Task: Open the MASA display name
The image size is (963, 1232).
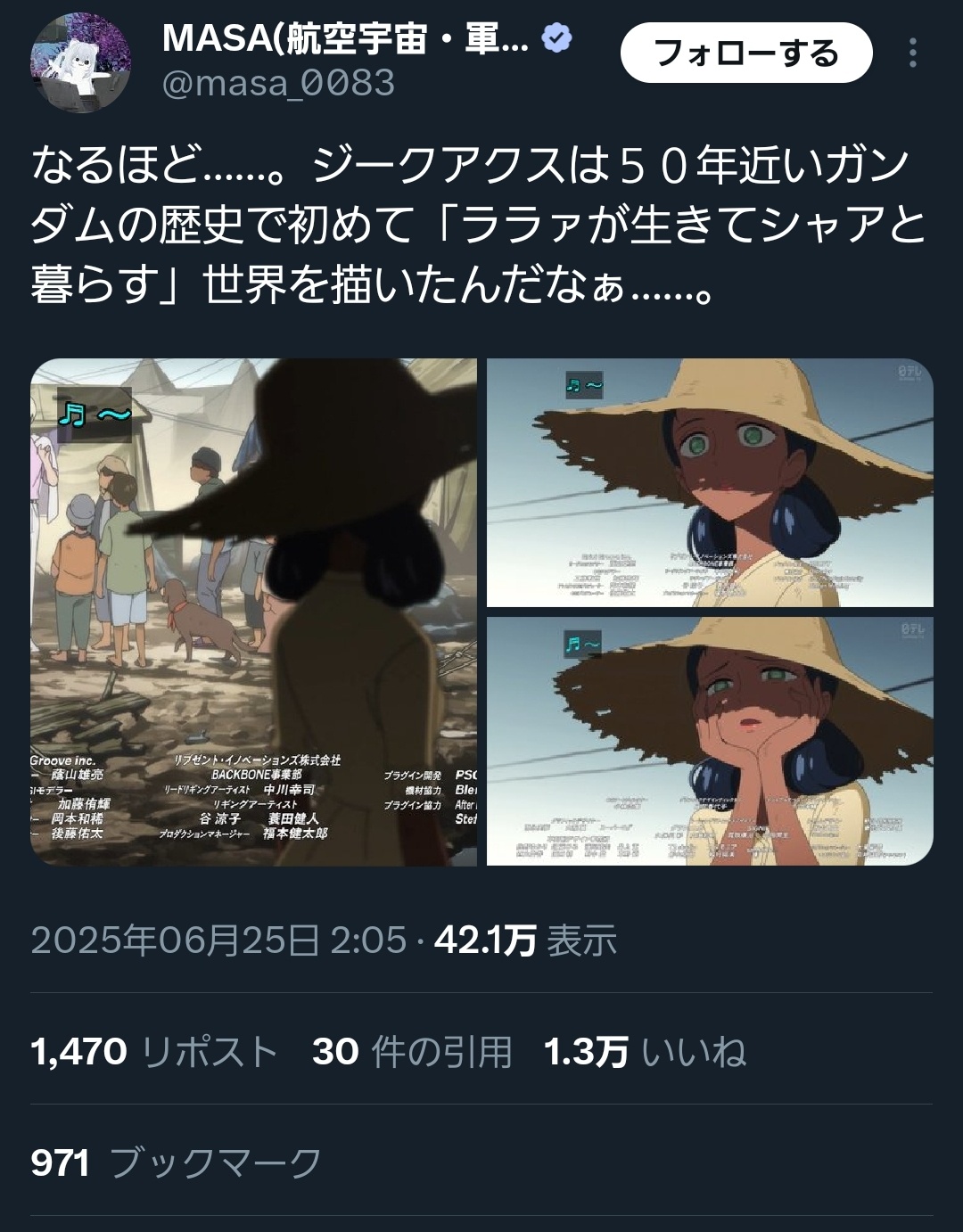Action: 347,38
